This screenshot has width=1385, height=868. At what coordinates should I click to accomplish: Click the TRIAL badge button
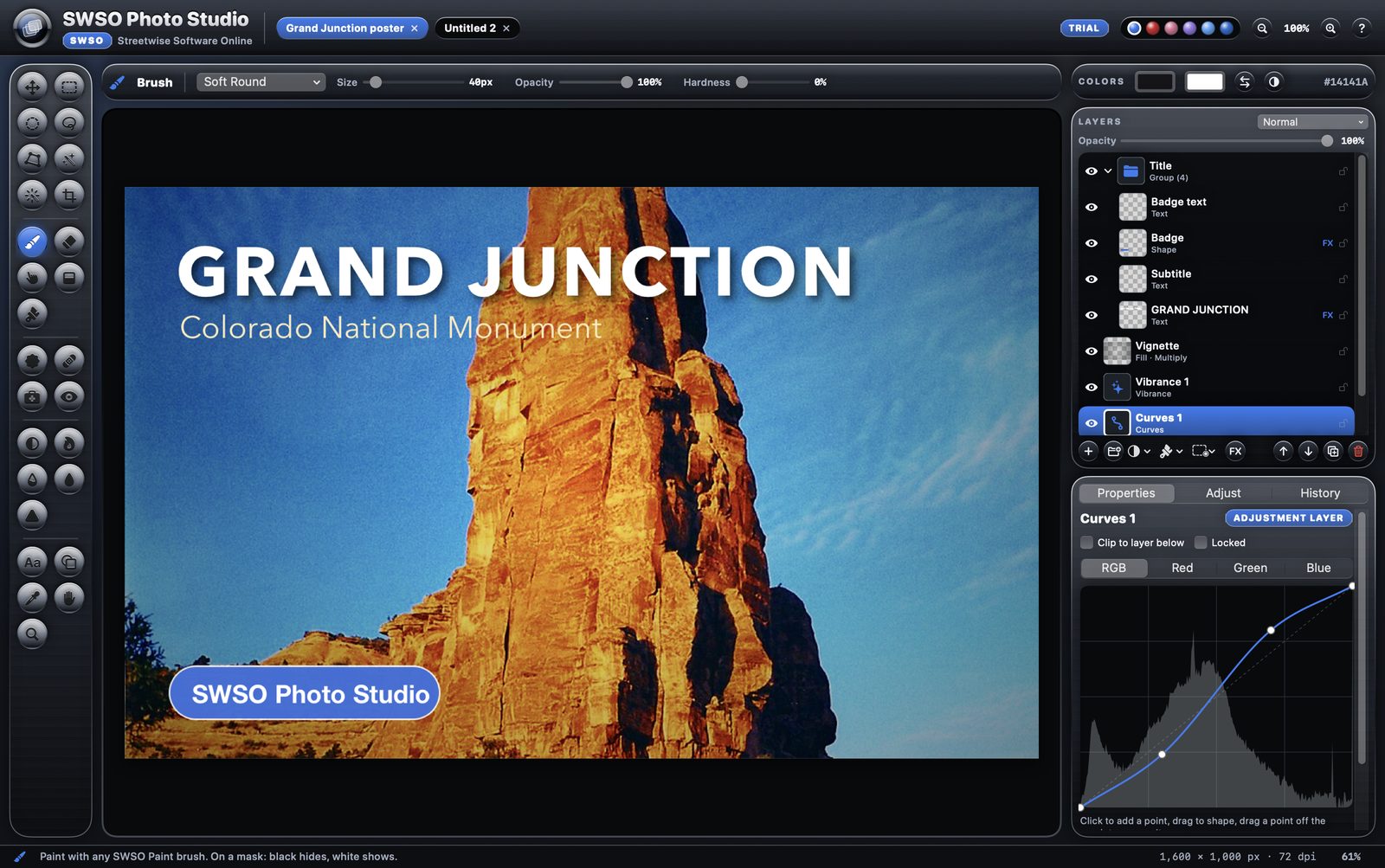click(1084, 28)
